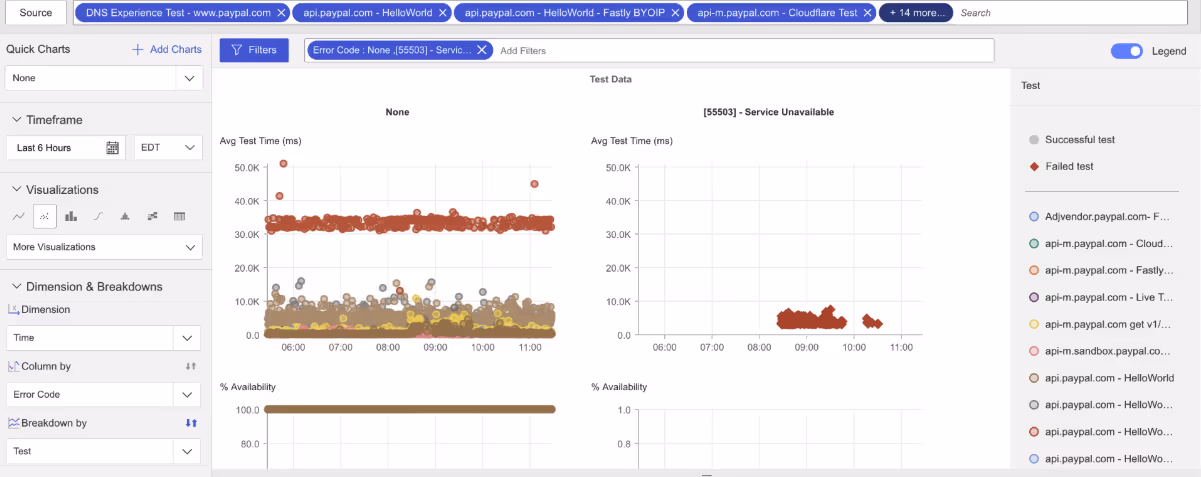Select the line chart visualization icon
The height and width of the screenshot is (477, 1201).
pyautogui.click(x=18, y=216)
